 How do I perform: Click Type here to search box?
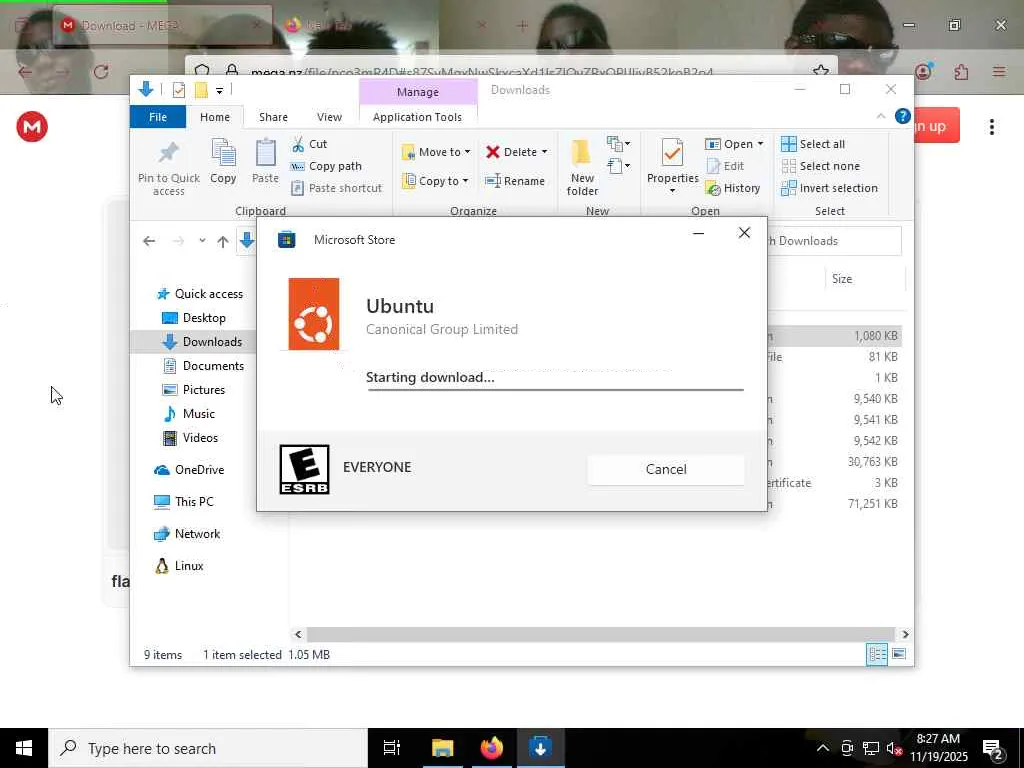point(208,748)
